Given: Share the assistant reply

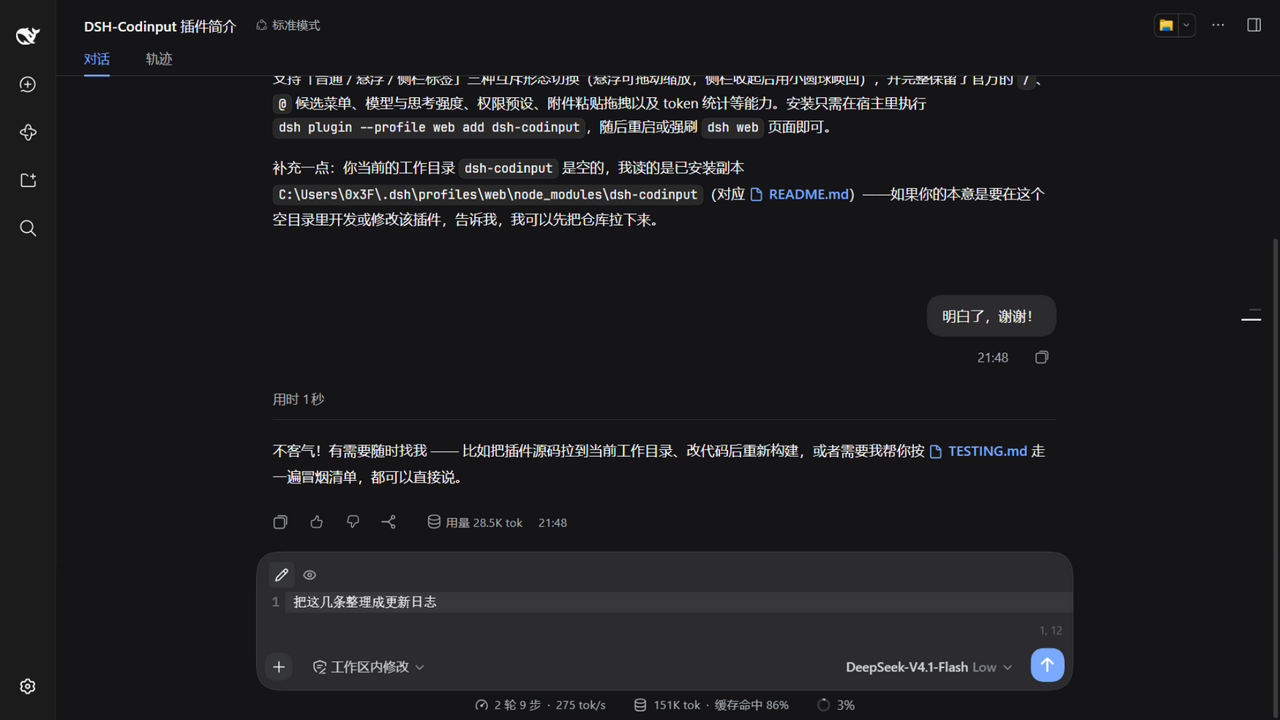Looking at the screenshot, I should (389, 522).
